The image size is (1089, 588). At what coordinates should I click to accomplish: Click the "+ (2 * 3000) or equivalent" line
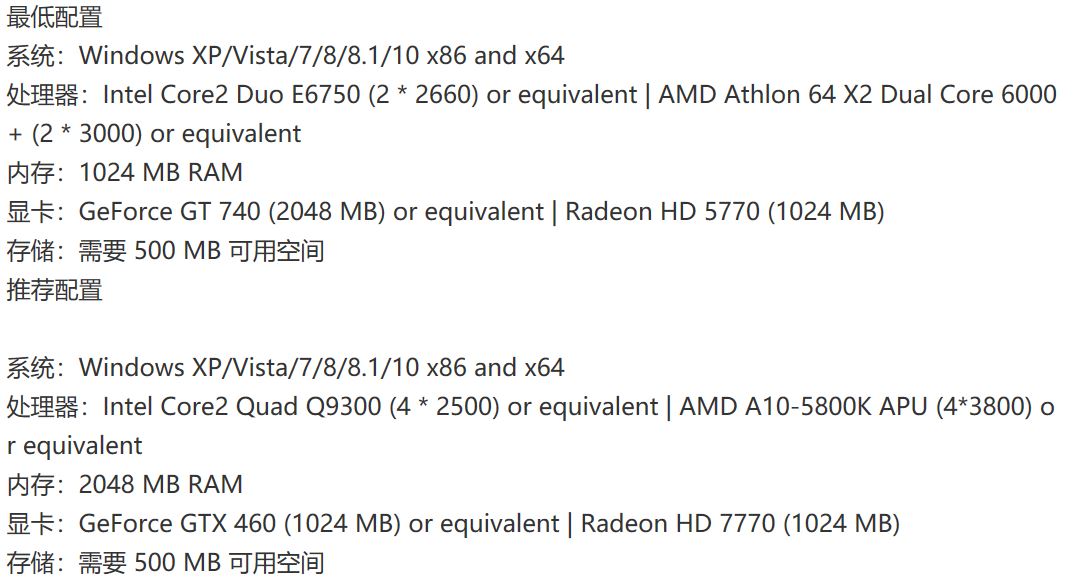coord(154,134)
